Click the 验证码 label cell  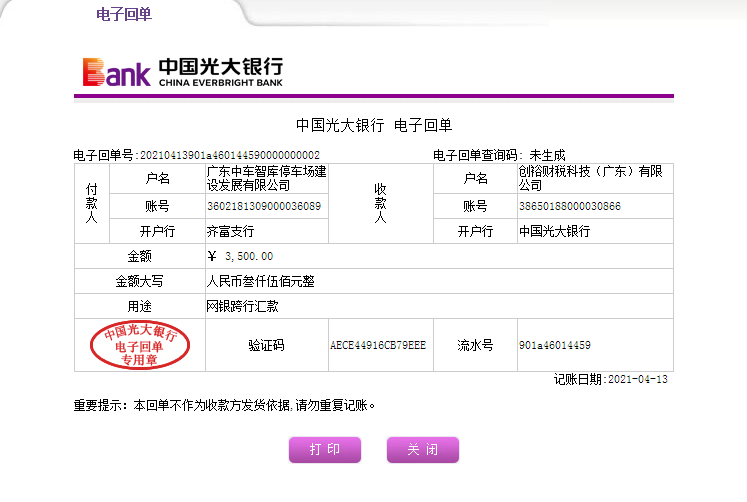pos(267,345)
